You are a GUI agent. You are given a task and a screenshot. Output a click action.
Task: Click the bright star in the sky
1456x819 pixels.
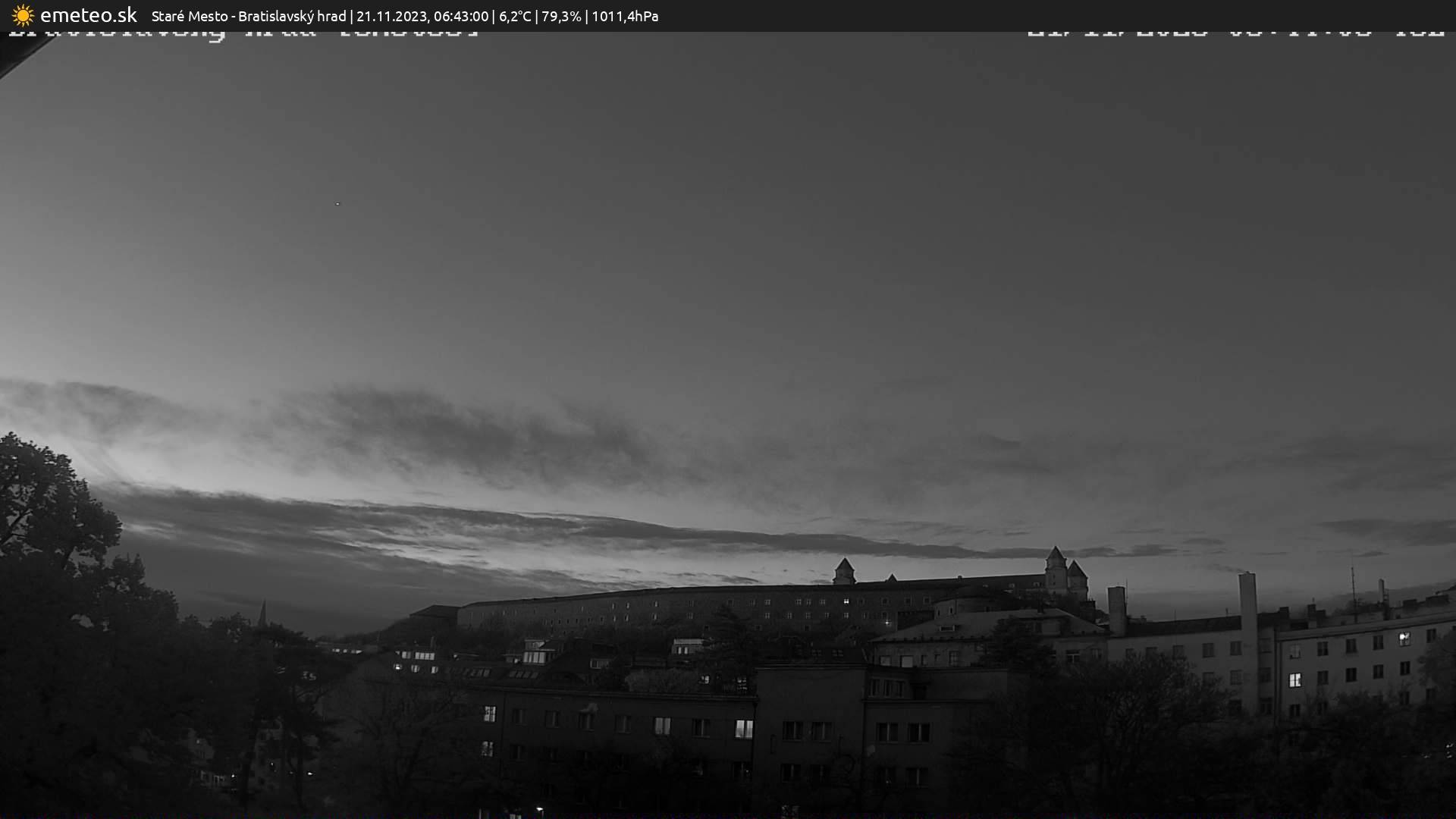click(x=337, y=203)
